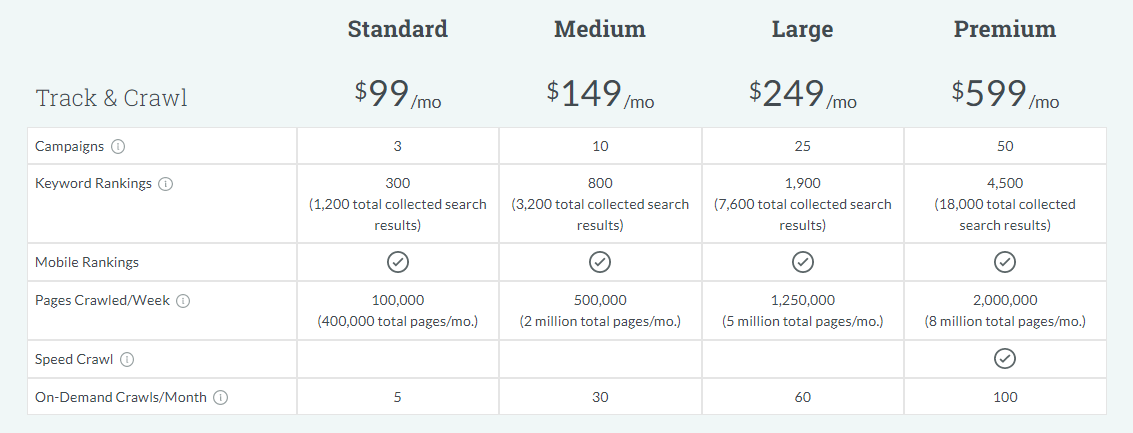
Task: Click the $99/mo Standard price
Action: [x=397, y=94]
